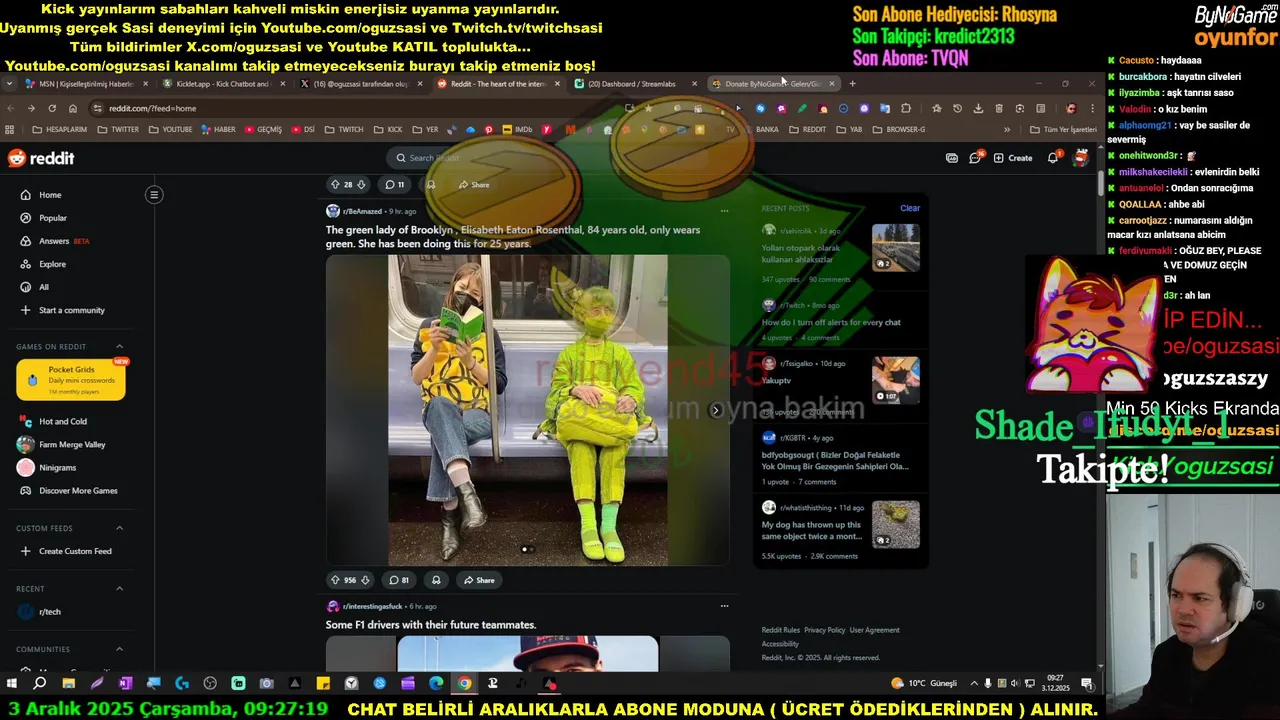1280x720 pixels.
Task: Open the 81 comments on green lady post
Action: tap(399, 580)
